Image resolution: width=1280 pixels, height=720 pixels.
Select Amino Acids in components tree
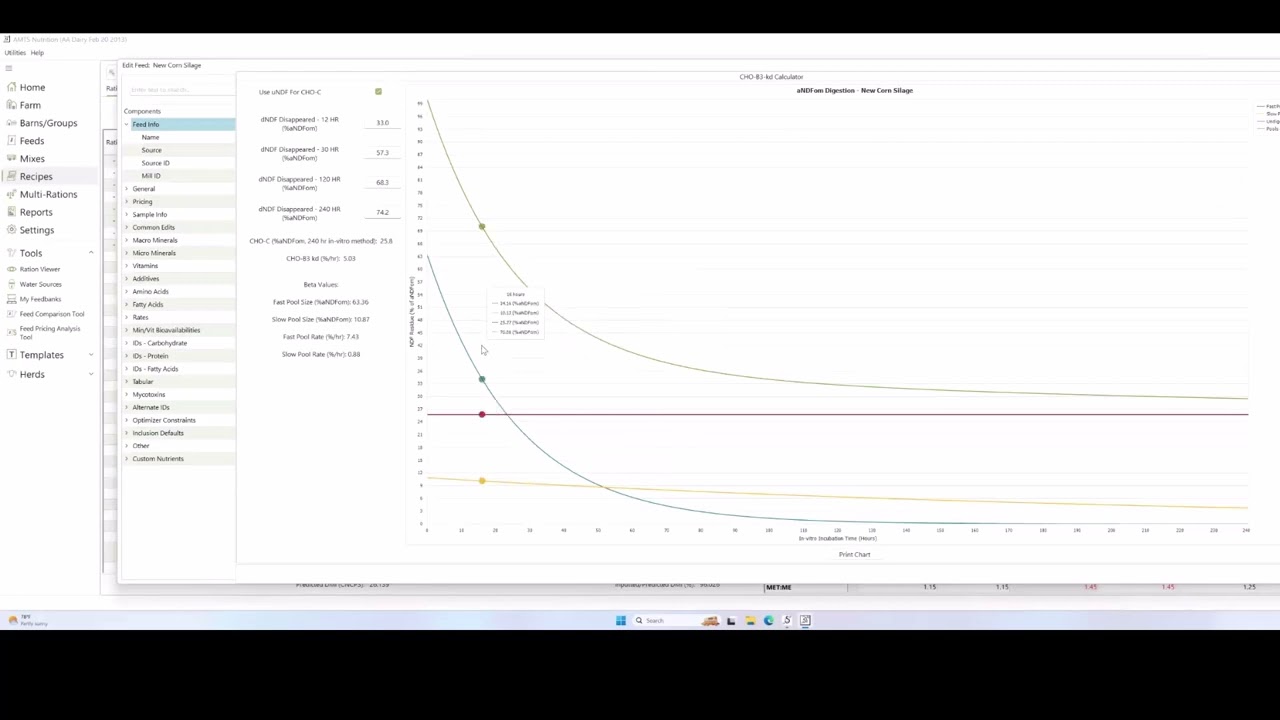(x=150, y=292)
